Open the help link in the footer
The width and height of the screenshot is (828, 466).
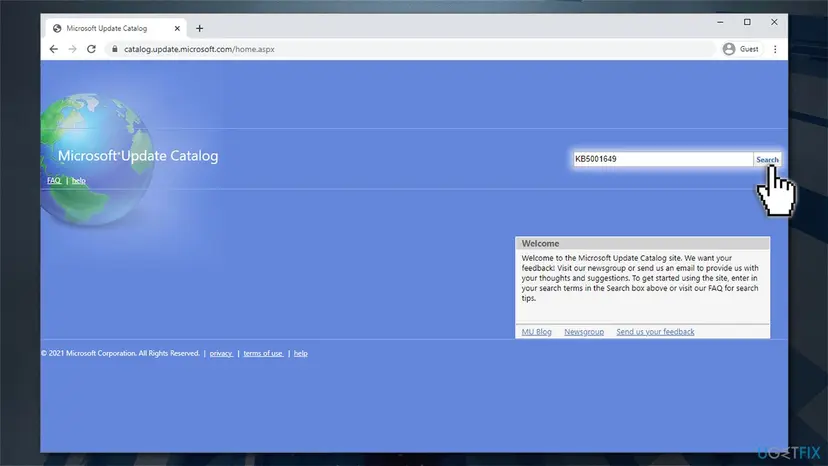coord(300,353)
